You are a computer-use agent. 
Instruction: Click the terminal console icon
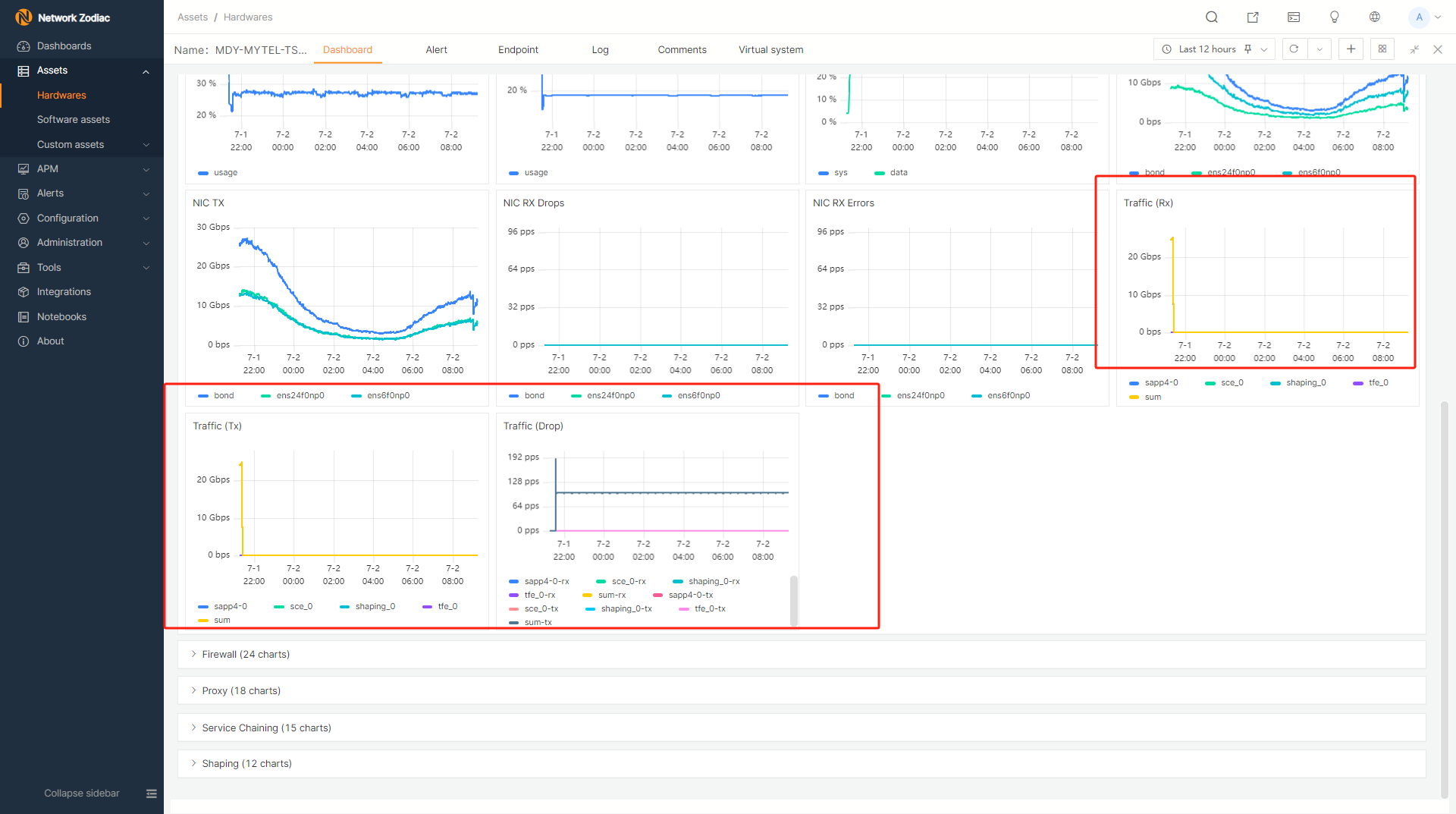(1294, 17)
